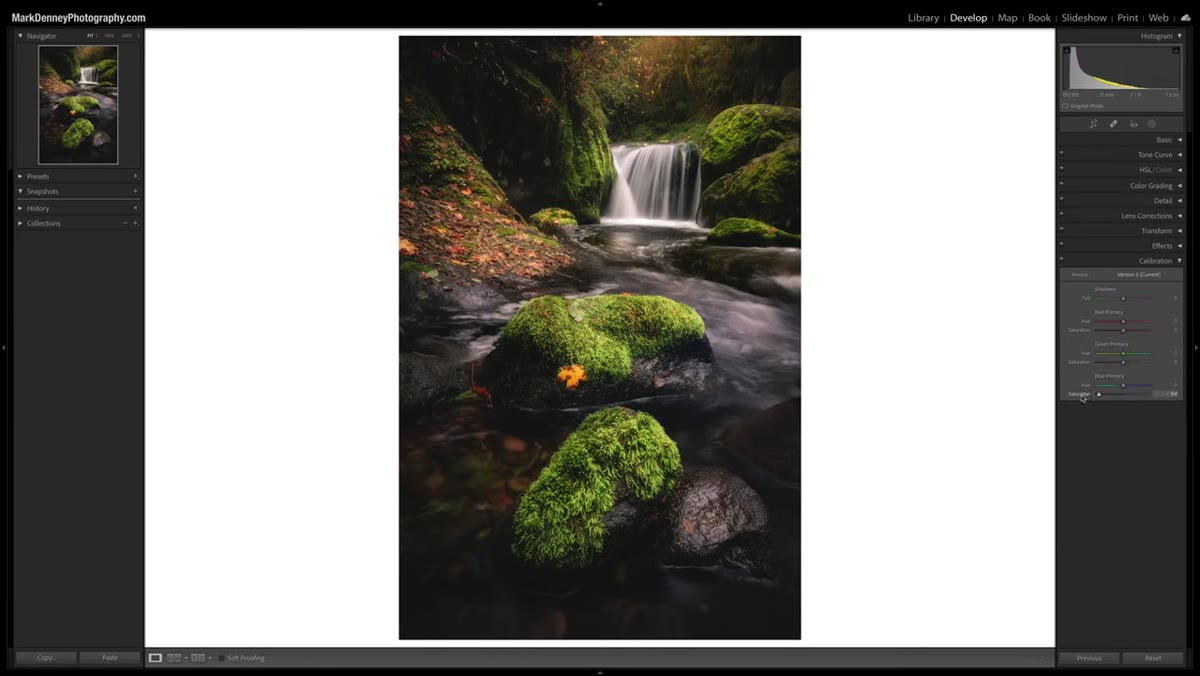Select Before/After view icon in toolbar
Screen dimensions: 1200x676
[197, 658]
